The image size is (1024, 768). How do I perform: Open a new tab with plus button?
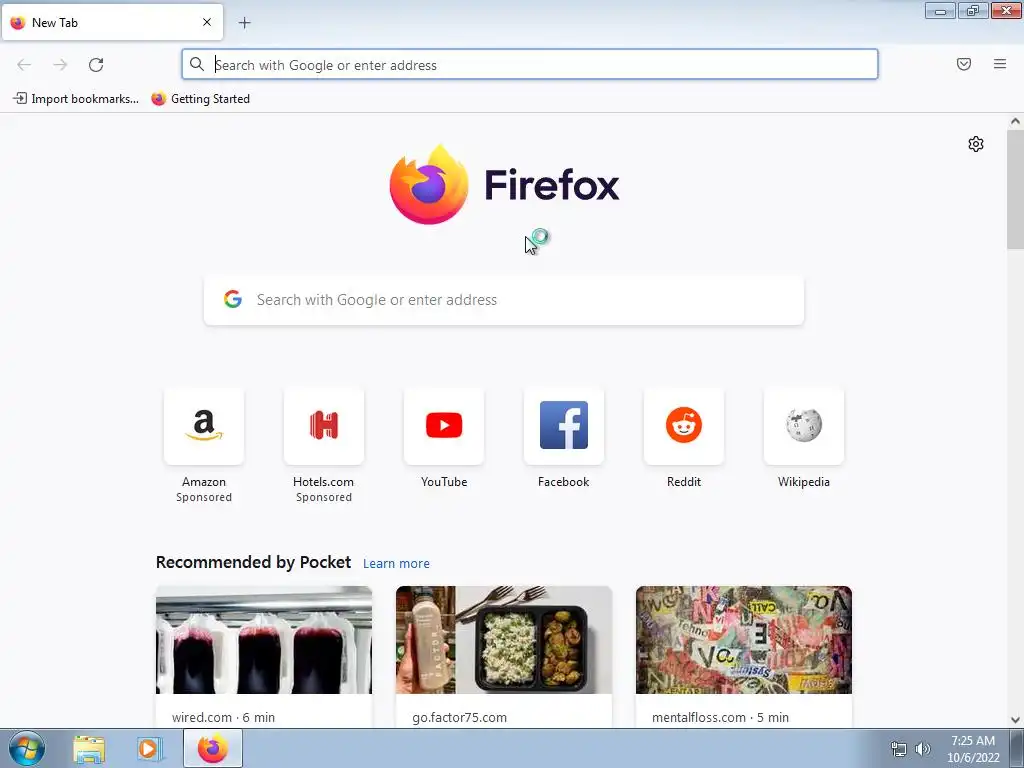click(244, 23)
